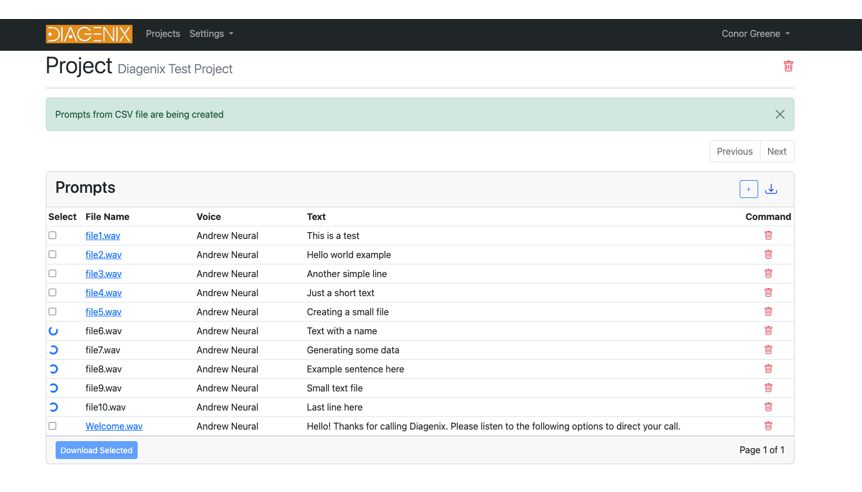Click the 'Page 1 of 1' indicator
This screenshot has height=492, width=862.
(761, 450)
